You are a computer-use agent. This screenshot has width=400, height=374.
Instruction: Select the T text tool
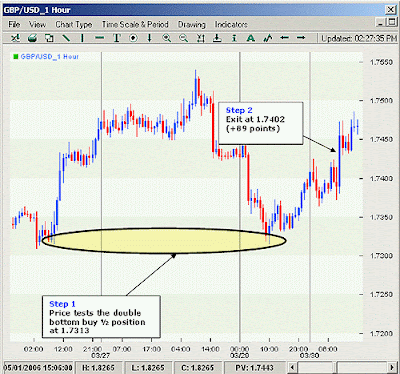117,38
